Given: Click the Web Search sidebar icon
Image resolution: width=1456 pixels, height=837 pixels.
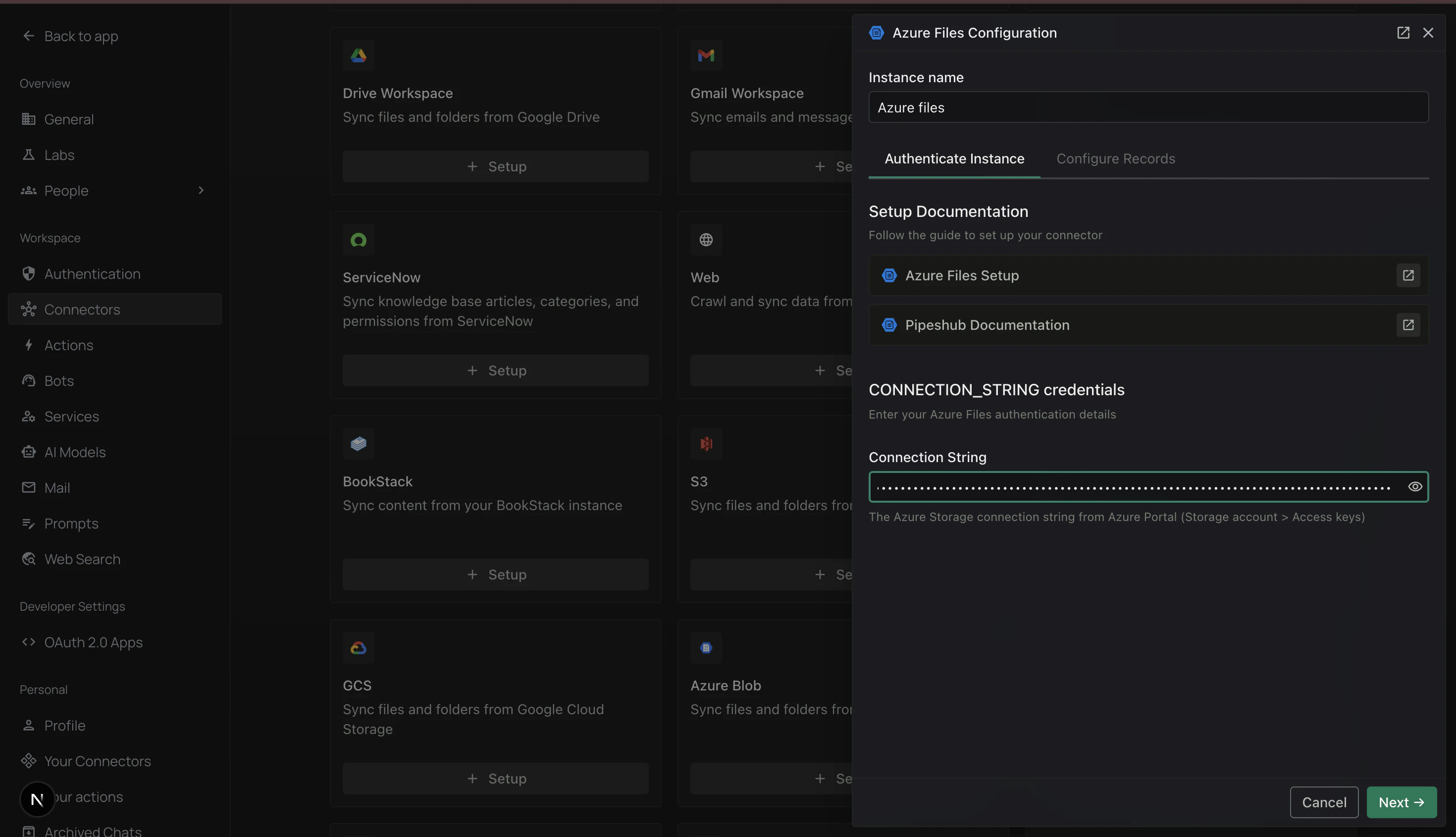Looking at the screenshot, I should (x=29, y=559).
